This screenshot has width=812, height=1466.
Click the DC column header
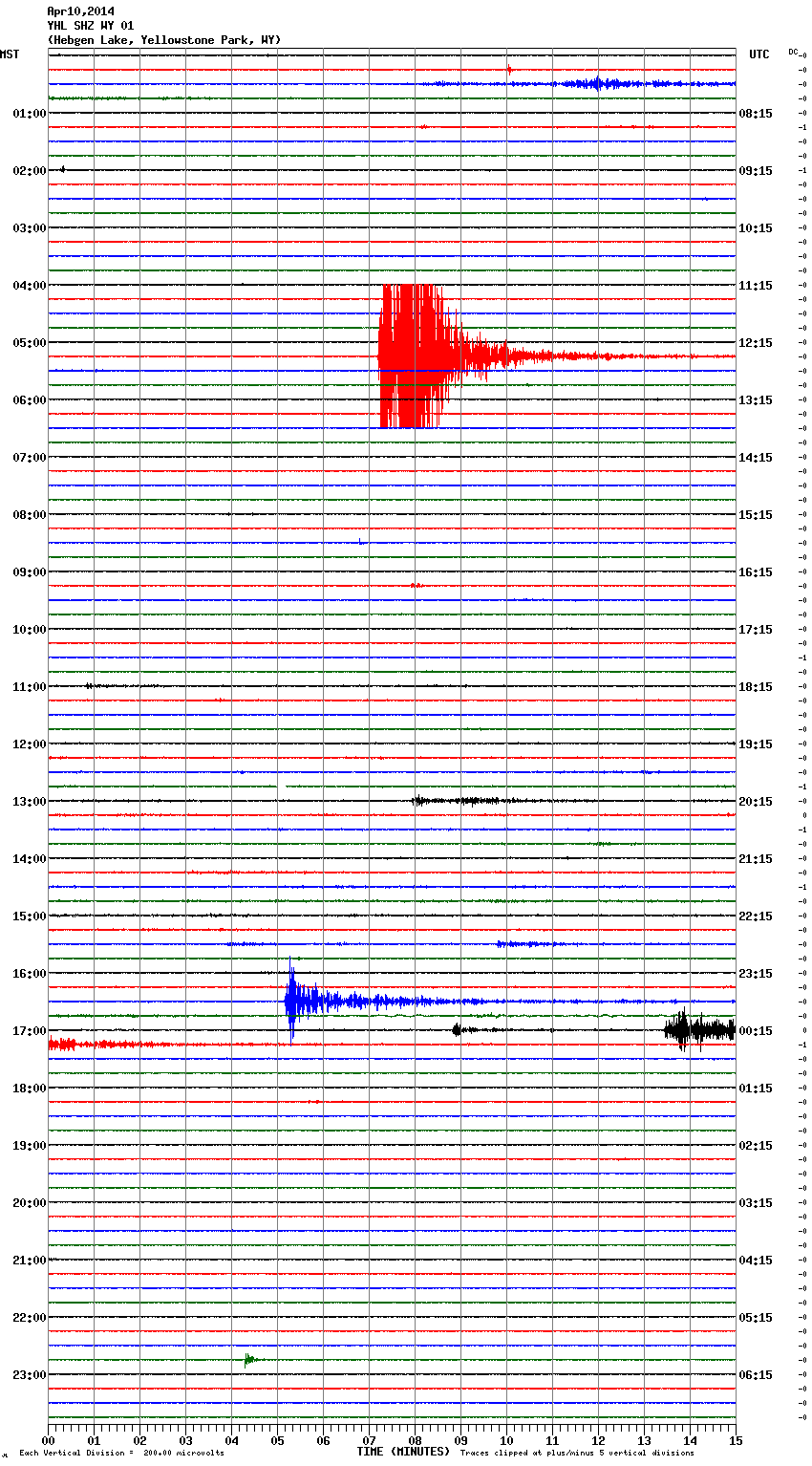(793, 52)
